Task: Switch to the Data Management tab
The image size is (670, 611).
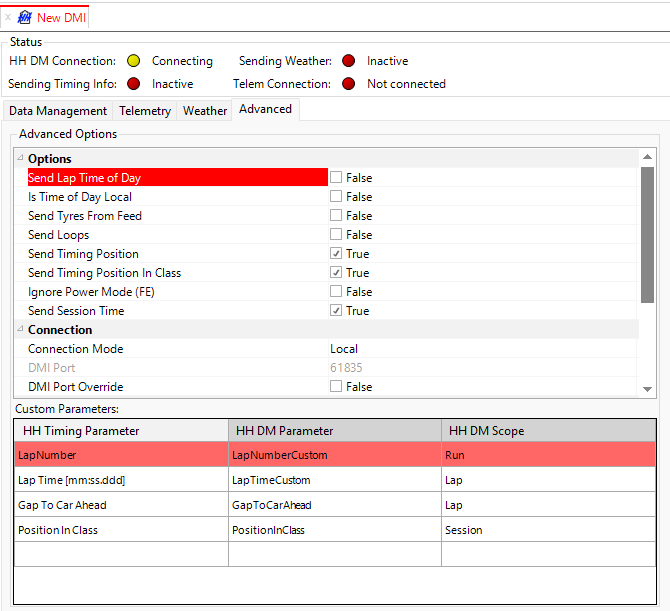Action: pyautogui.click(x=58, y=111)
